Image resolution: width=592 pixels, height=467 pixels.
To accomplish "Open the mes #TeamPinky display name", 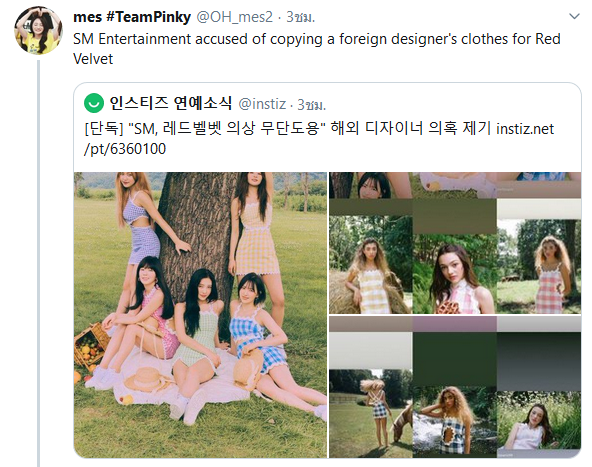I will 132,17.
